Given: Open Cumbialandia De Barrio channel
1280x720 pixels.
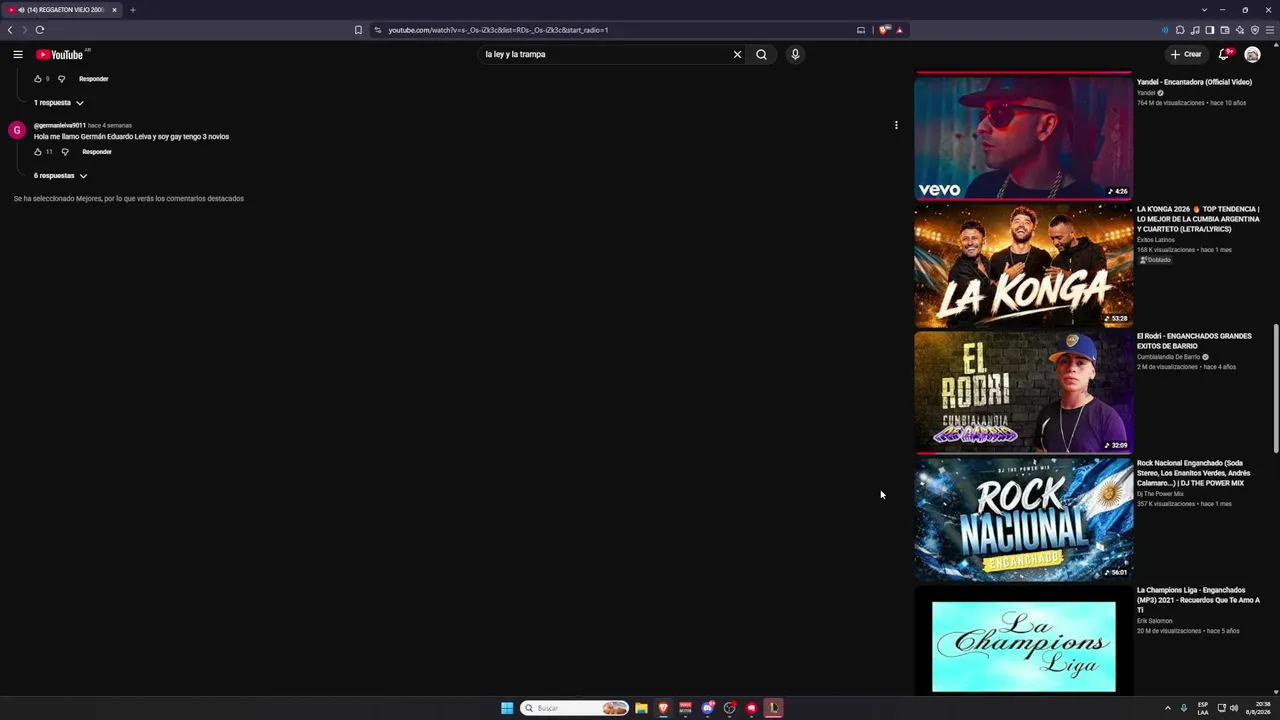Looking at the screenshot, I should tap(1168, 357).
